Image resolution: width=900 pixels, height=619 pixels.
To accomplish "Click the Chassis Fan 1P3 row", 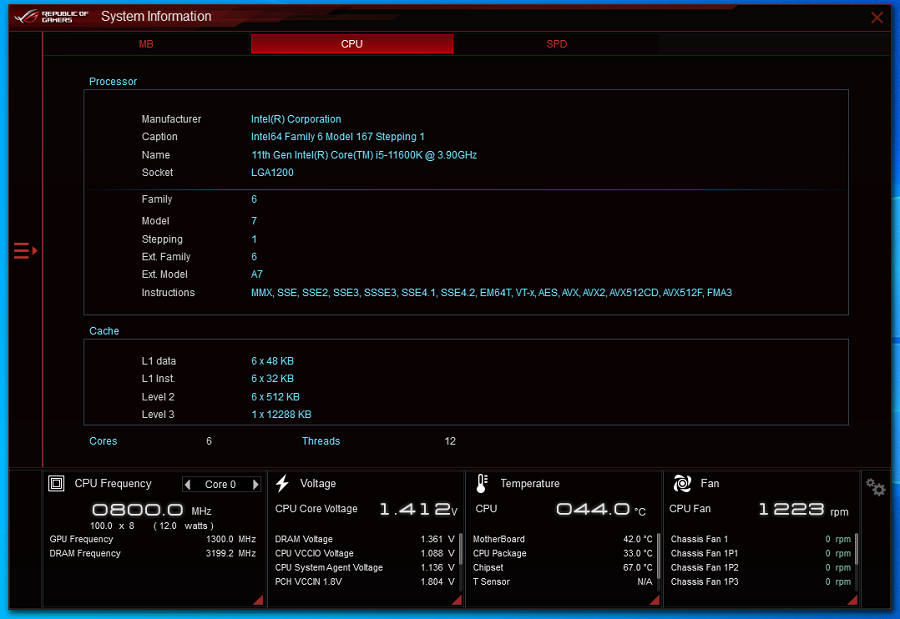I will pos(761,582).
